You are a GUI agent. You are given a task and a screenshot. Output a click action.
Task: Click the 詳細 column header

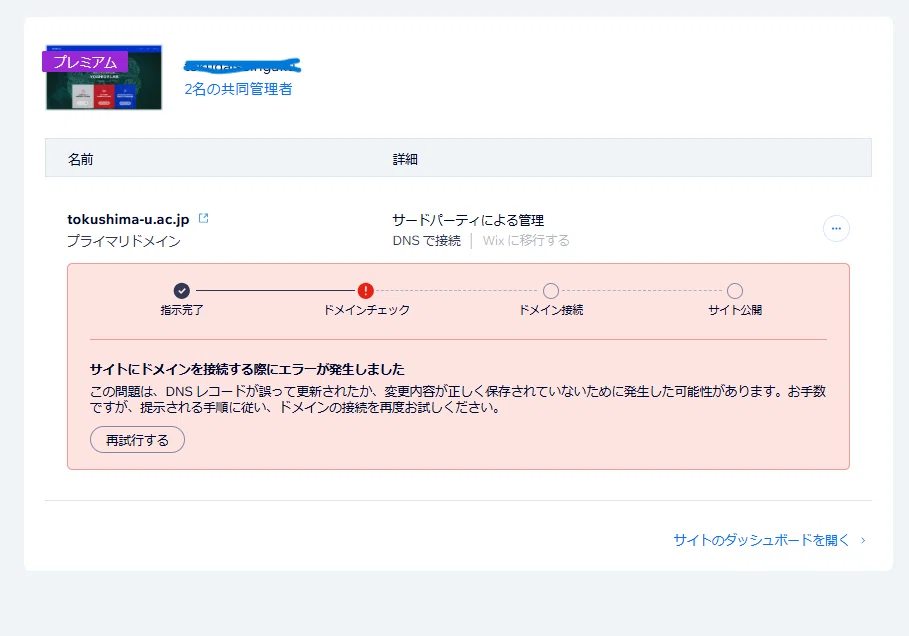[405, 159]
